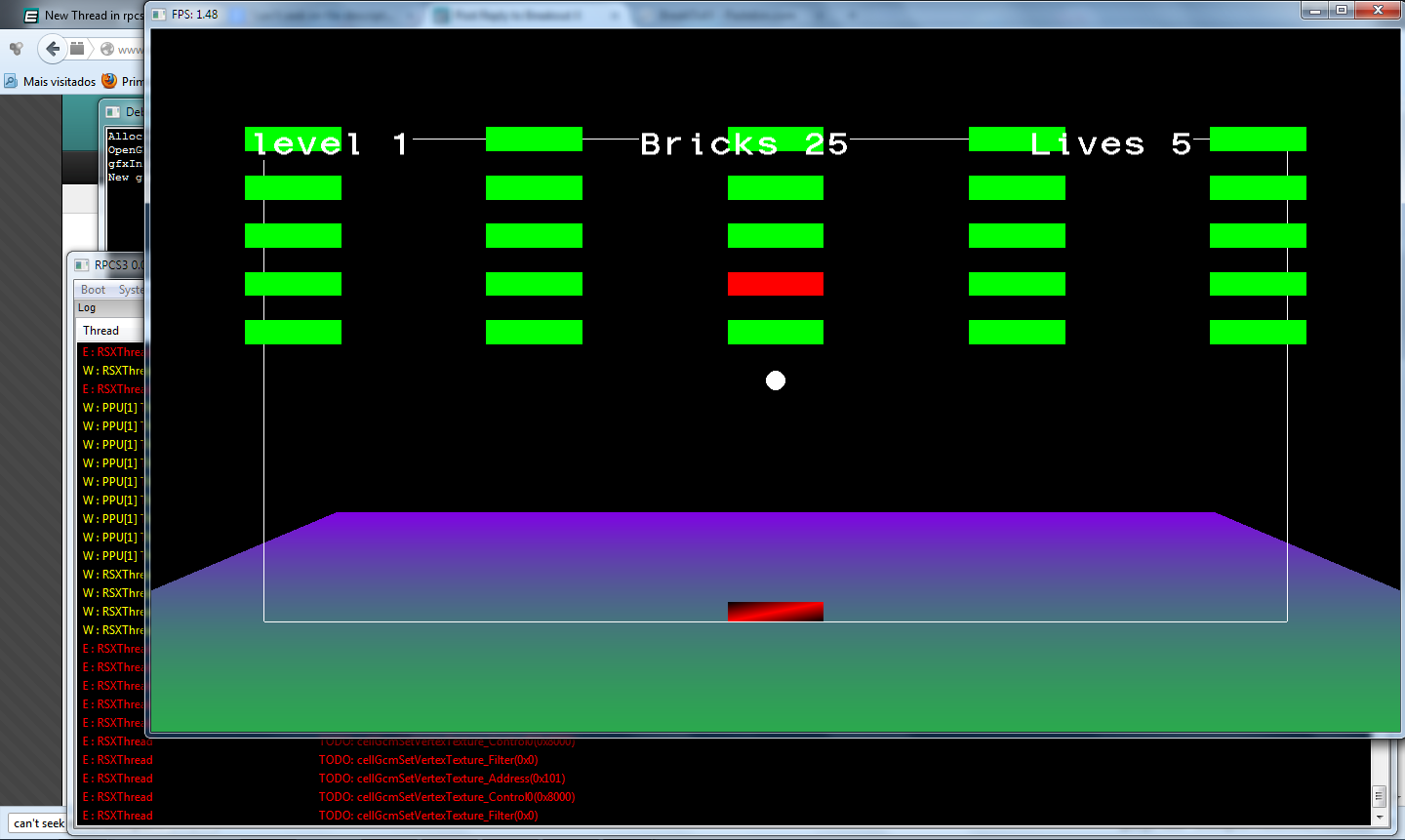Viewport: 1405px width, 840px height.
Task: Click the globe site identity icon in address bar
Action: (x=107, y=49)
